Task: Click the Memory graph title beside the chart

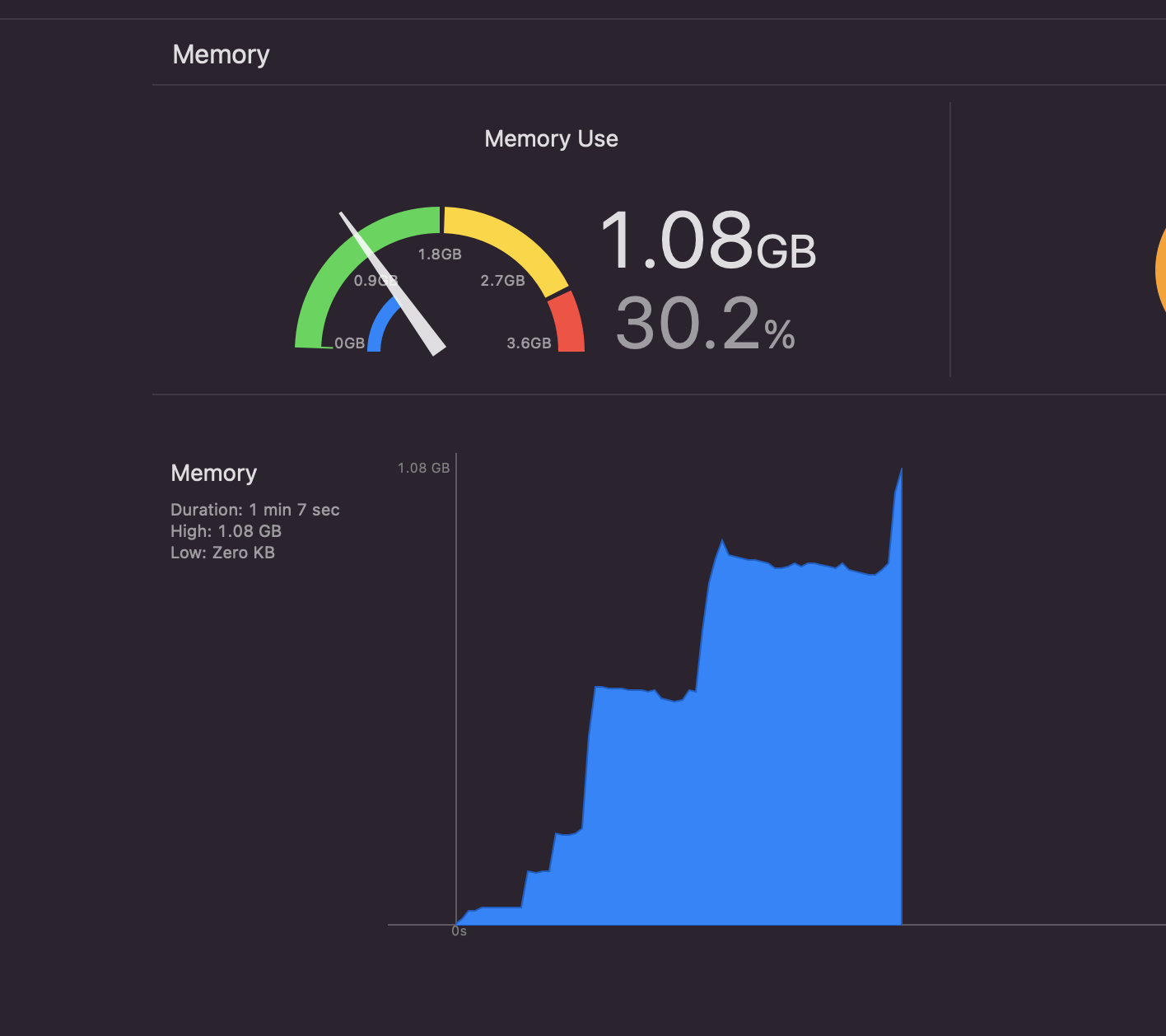Action: tap(213, 473)
